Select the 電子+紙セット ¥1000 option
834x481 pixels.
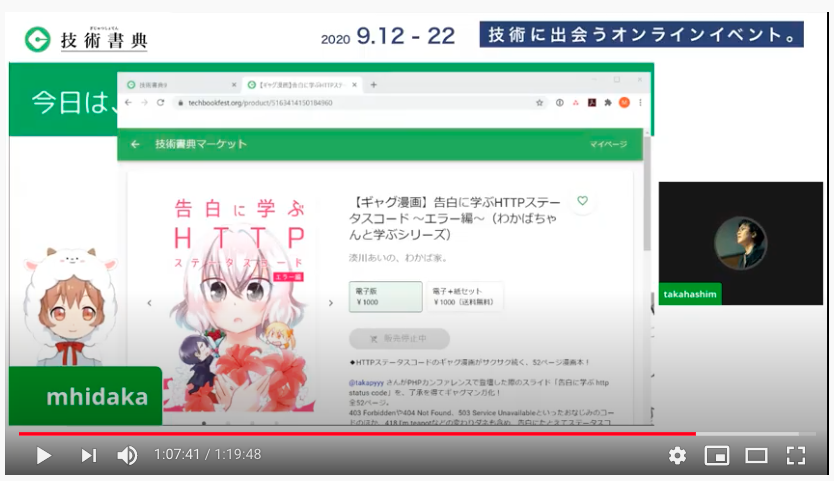point(464,296)
